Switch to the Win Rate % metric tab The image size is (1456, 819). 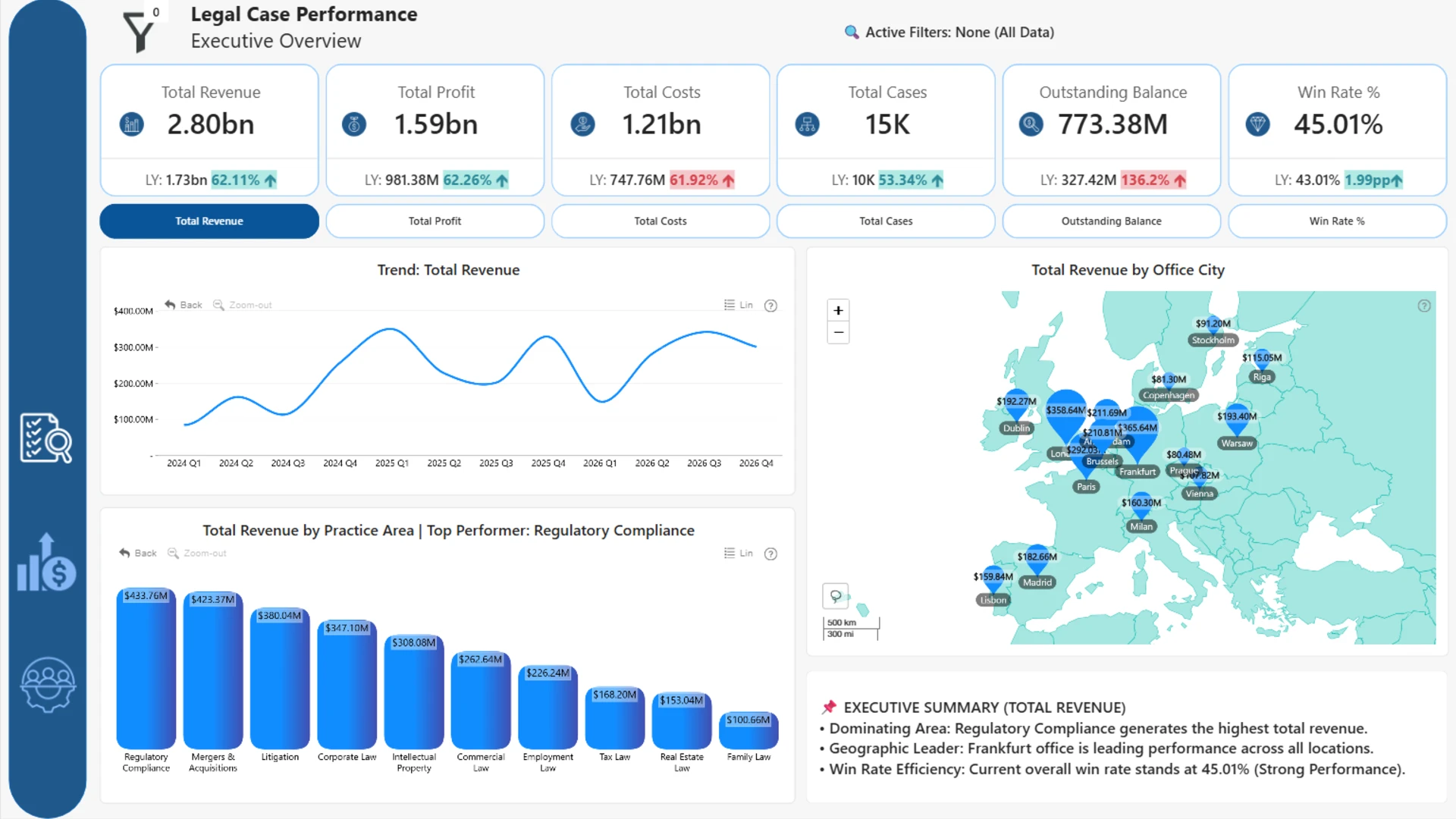1337,221
